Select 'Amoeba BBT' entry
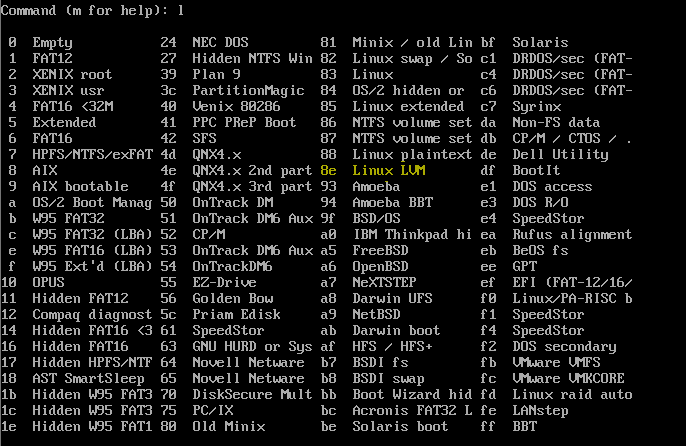Viewport: 686px width, 446px height. pos(393,202)
